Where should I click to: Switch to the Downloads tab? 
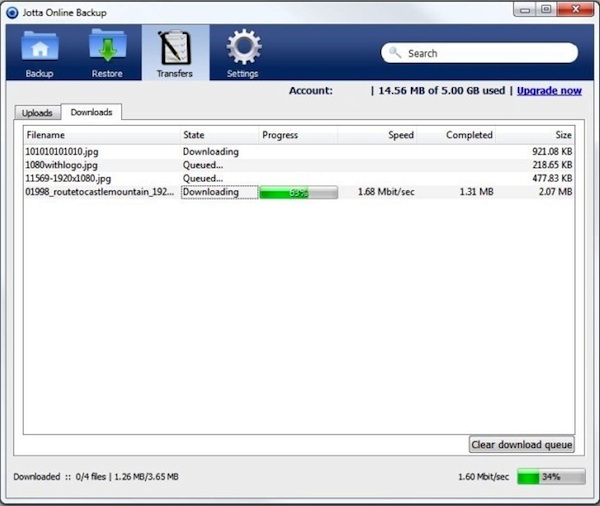point(91,112)
